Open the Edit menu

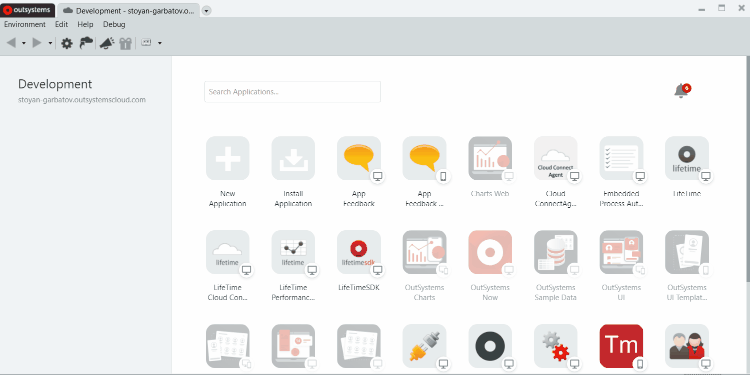click(x=61, y=24)
